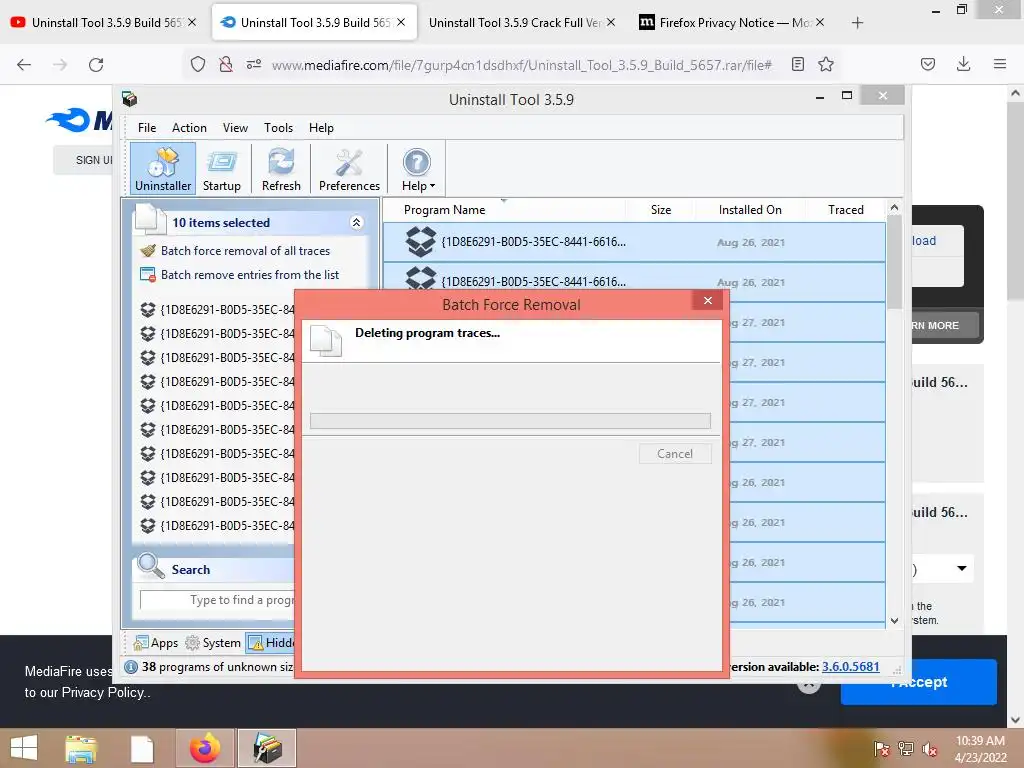This screenshot has width=1024, height=768.
Task: Bookmark this page with star icon
Action: [x=826, y=64]
